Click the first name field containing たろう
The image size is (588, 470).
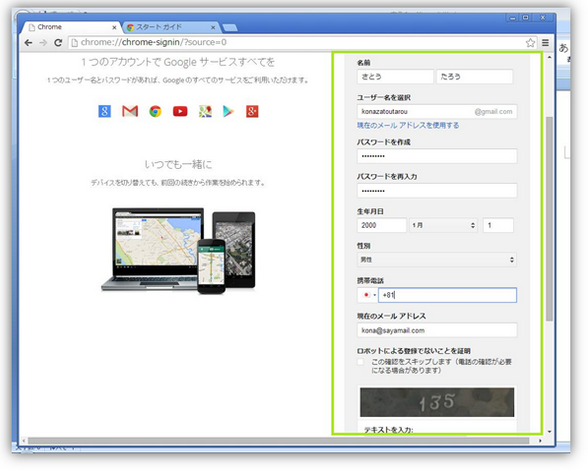click(474, 77)
